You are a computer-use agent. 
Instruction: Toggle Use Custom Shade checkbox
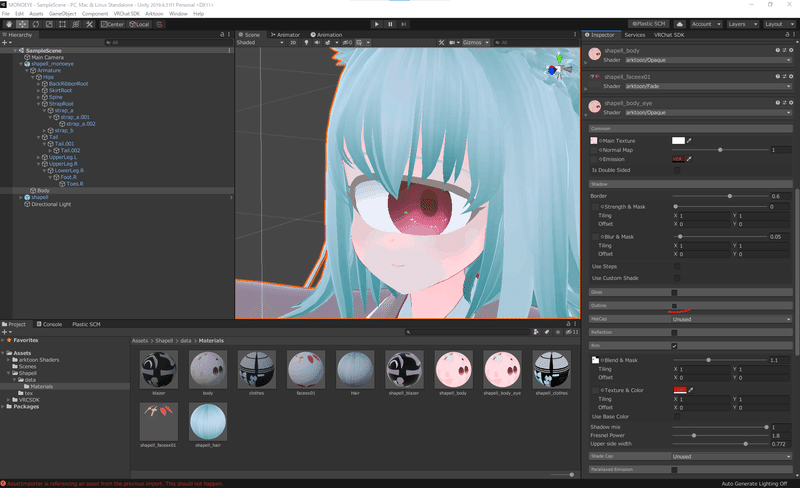pos(677,278)
